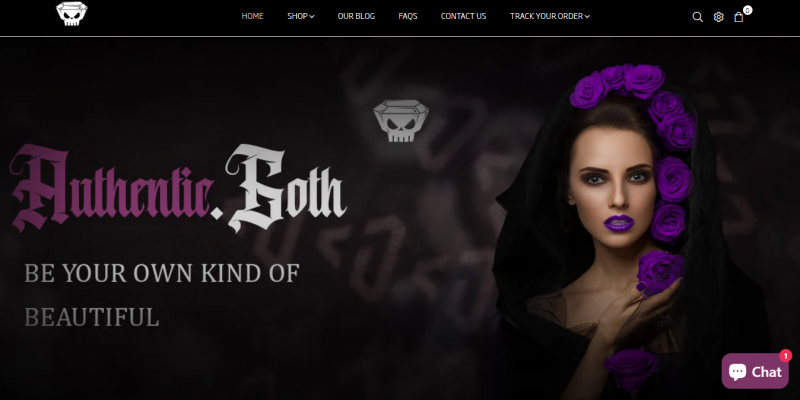Image resolution: width=800 pixels, height=400 pixels.
Task: Expand the Shop dropdown menu
Action: pos(301,16)
